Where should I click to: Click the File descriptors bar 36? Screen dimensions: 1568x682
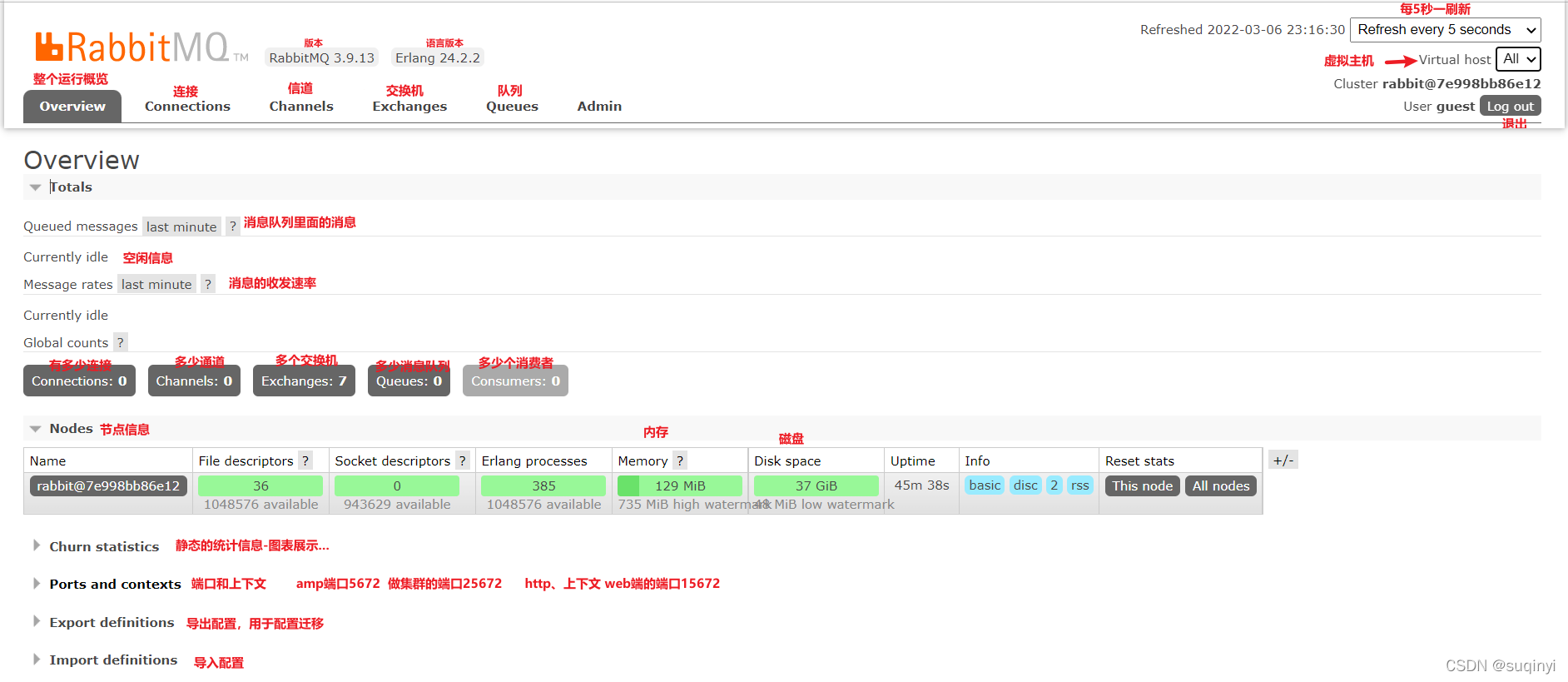(261, 485)
